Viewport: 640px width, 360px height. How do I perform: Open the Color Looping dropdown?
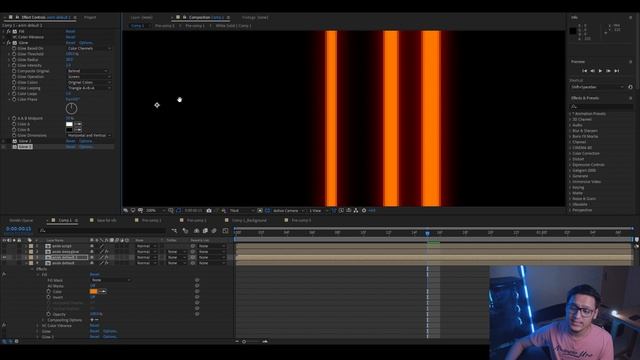(89, 88)
